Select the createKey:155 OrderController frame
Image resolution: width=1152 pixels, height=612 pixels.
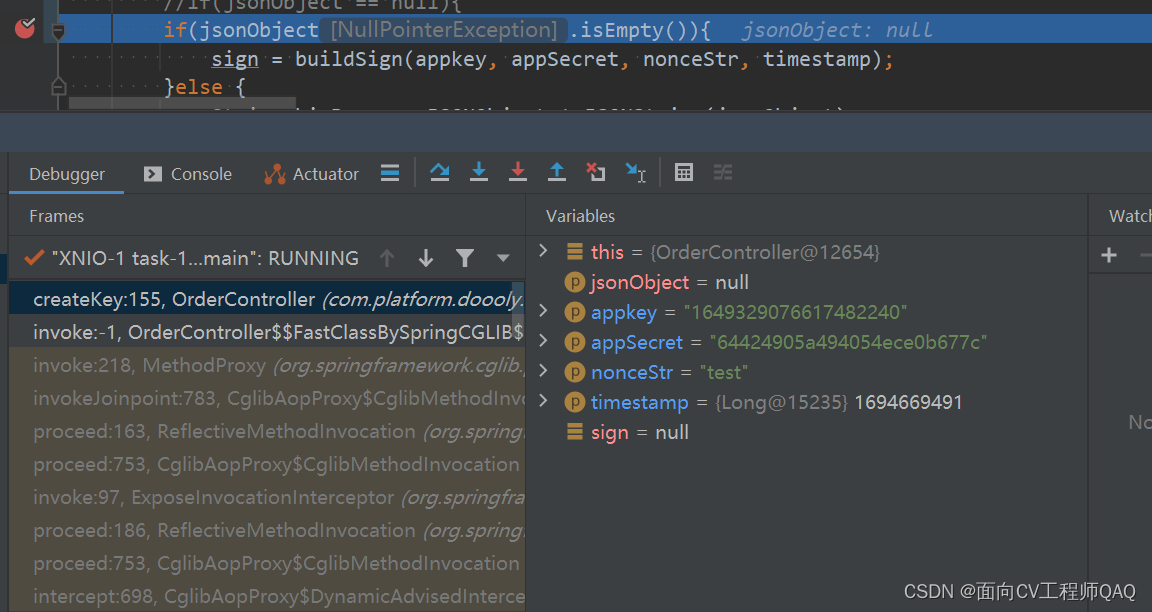pos(200,298)
